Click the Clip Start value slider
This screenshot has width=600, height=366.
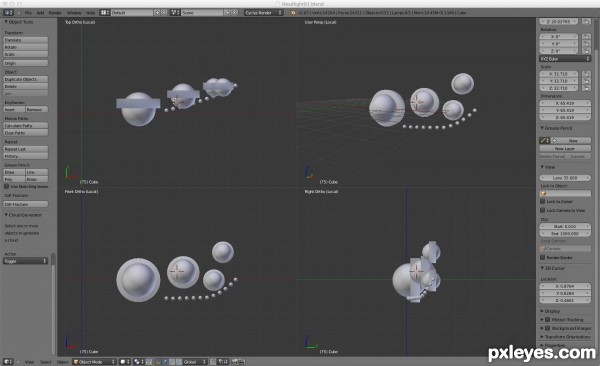pyautogui.click(x=565, y=226)
